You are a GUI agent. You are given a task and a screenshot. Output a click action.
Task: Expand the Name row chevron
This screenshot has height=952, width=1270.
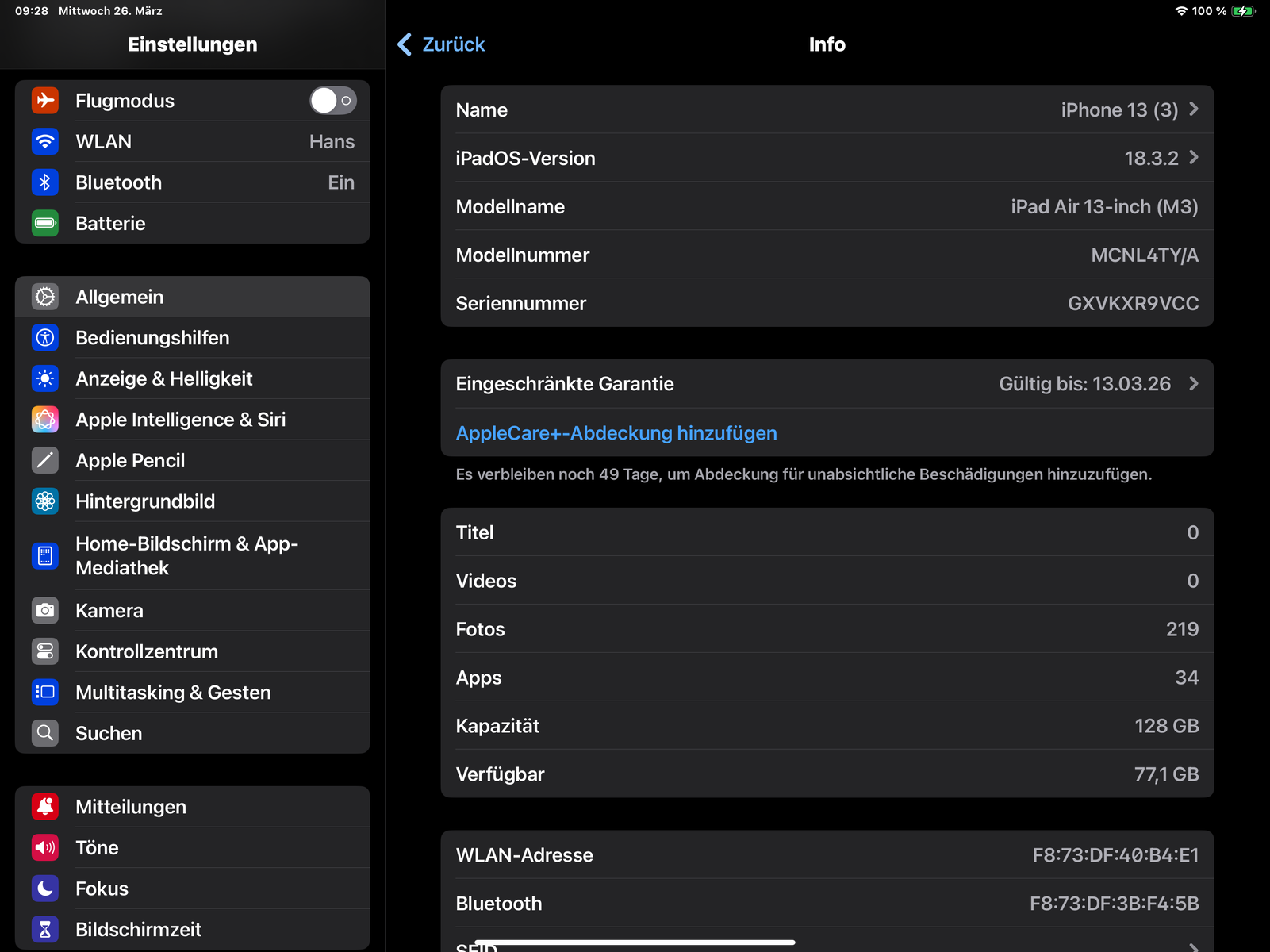click(x=1194, y=109)
